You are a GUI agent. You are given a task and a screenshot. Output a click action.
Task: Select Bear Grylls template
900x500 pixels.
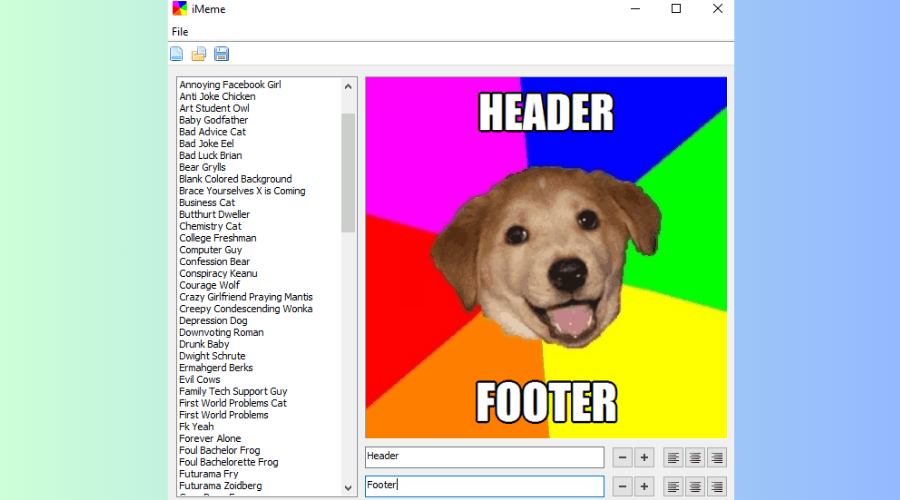click(202, 167)
